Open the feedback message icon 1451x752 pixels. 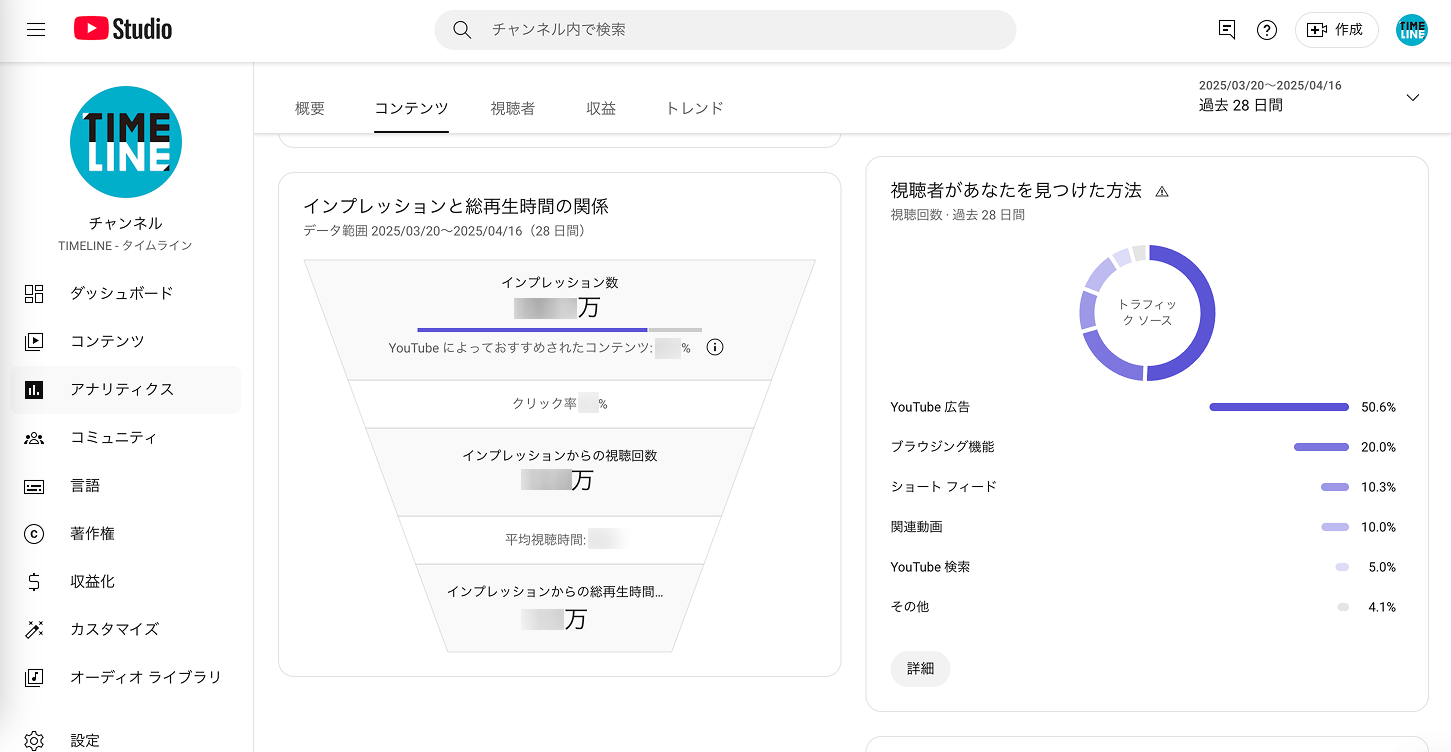click(1227, 30)
